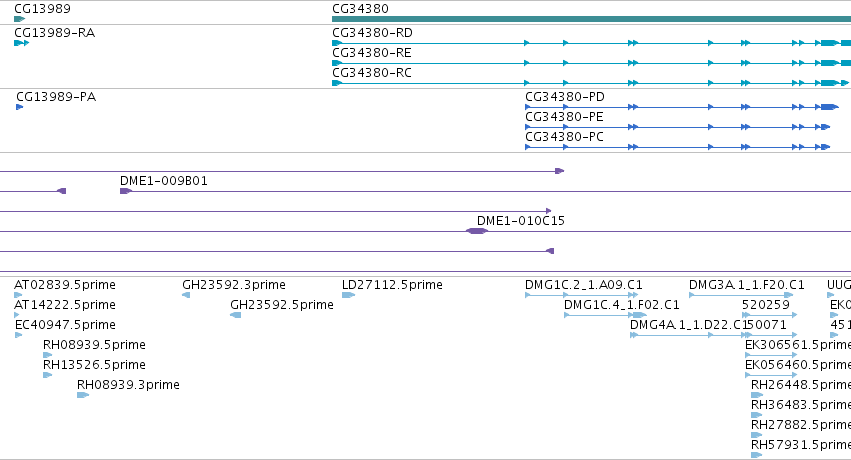Click the 520259 feature label

(x=766, y=305)
